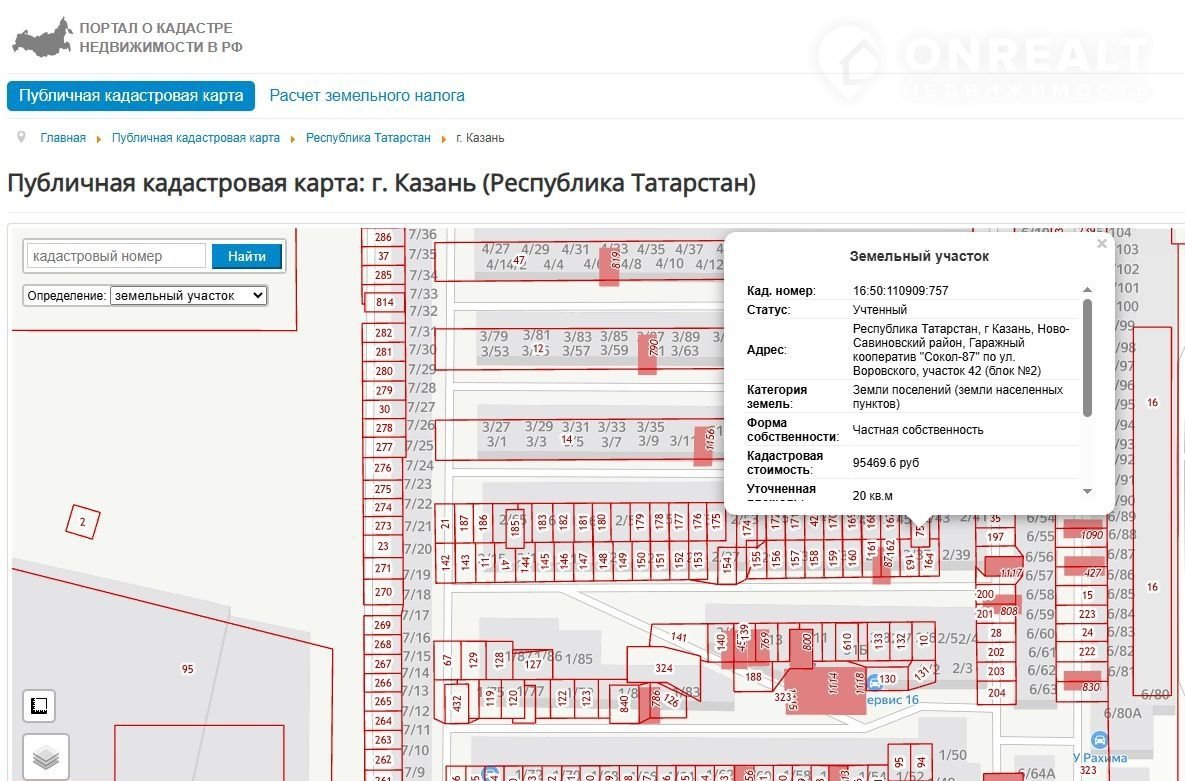The image size is (1185, 781).
Task: Open 'Расчет земельного налога' tab
Action: point(367,96)
